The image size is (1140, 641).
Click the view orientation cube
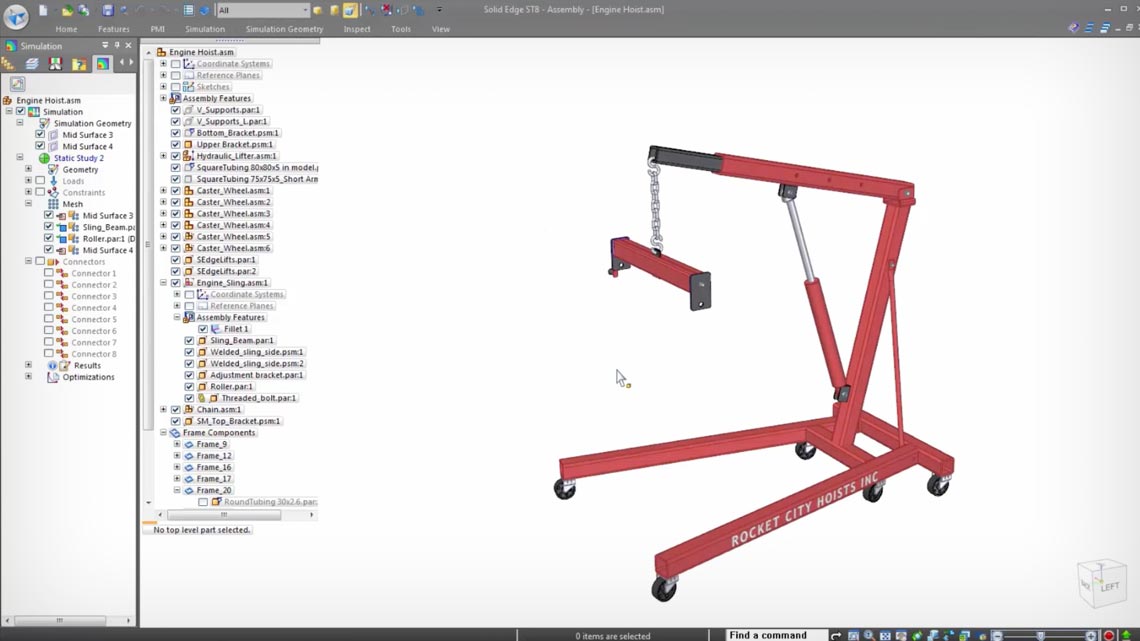[1101, 581]
